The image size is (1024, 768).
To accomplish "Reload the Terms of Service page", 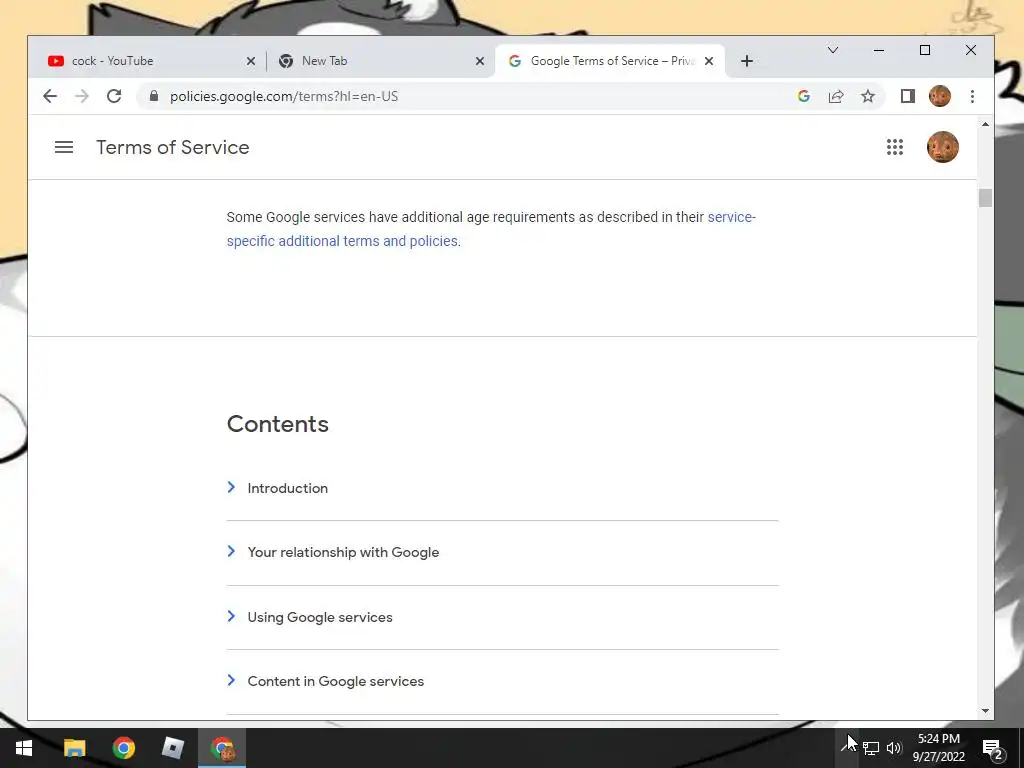I will click(x=114, y=97).
